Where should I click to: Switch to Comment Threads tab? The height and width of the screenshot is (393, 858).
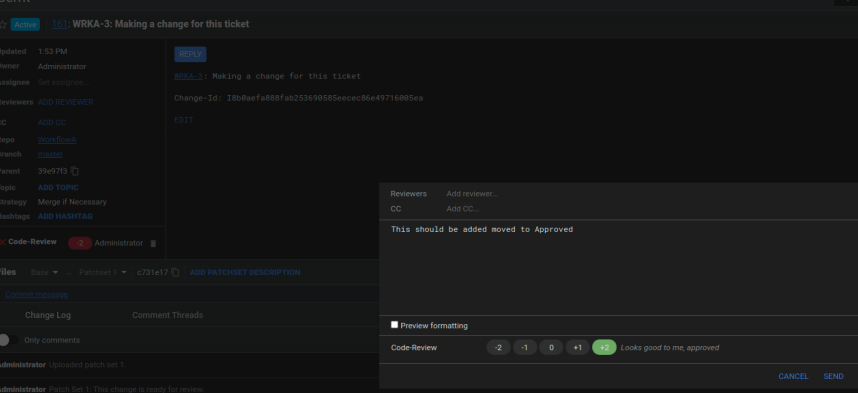(167, 315)
